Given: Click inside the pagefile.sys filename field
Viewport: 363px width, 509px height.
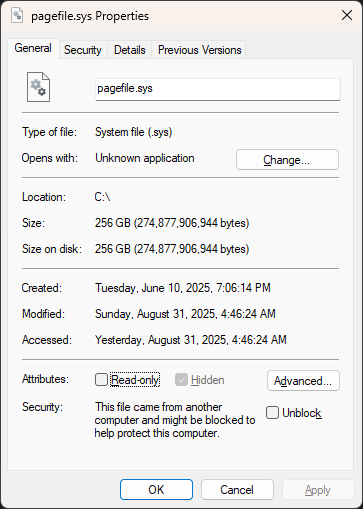Looking at the screenshot, I should click(x=218, y=89).
